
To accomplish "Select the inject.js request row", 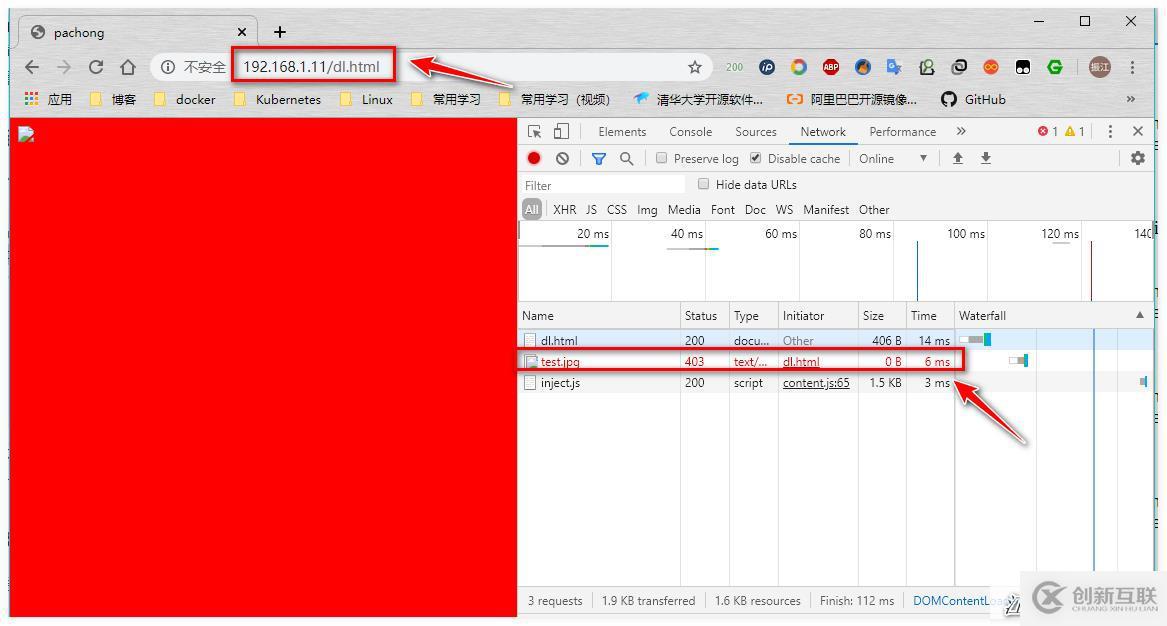I will [x=836, y=383].
